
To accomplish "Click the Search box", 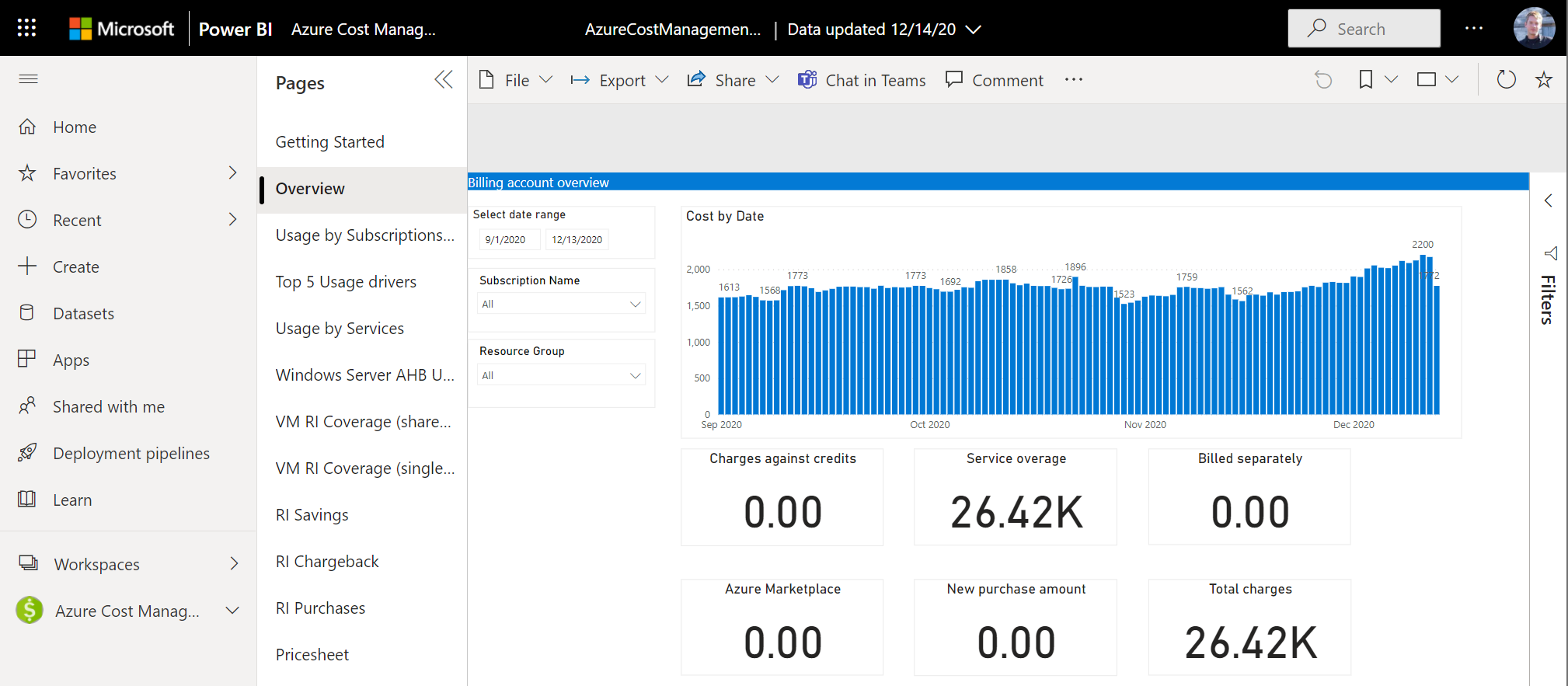I will click(1364, 29).
